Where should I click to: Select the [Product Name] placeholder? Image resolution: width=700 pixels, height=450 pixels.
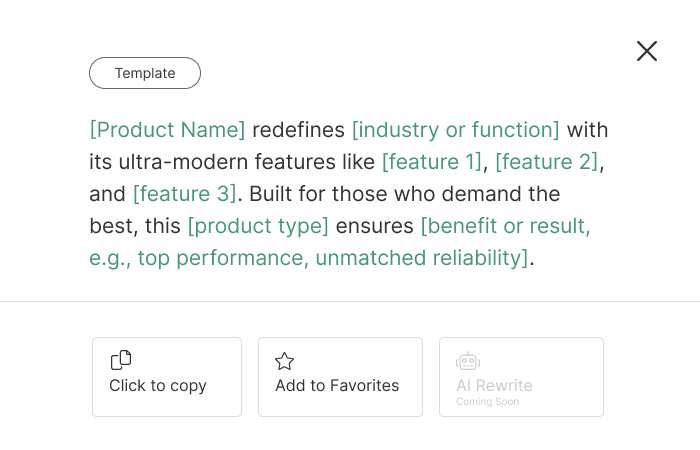pos(167,130)
